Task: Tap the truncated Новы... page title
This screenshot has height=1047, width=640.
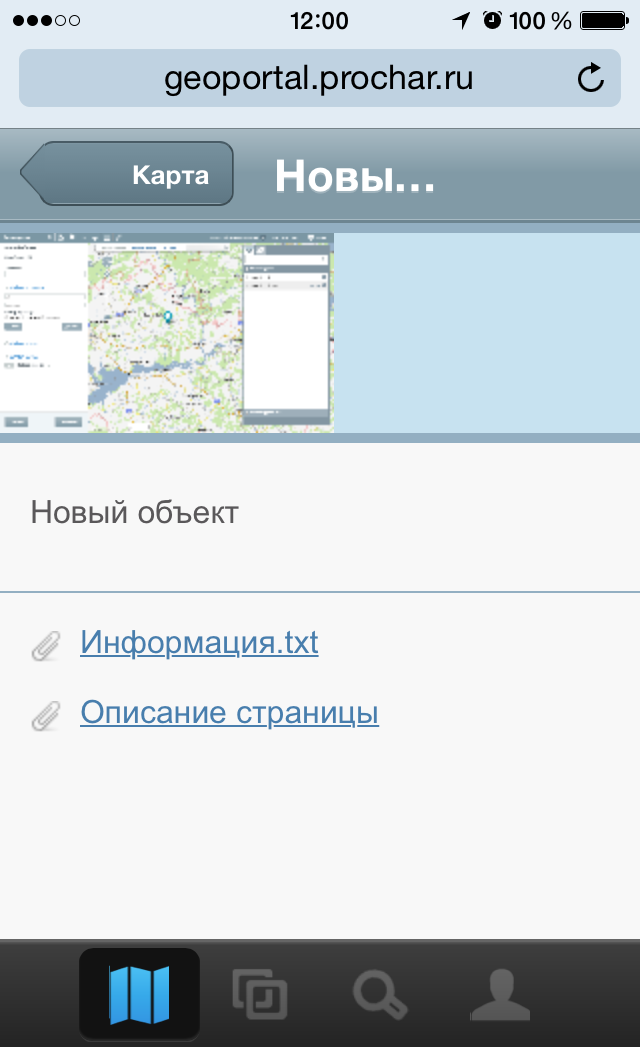Action: click(x=354, y=176)
